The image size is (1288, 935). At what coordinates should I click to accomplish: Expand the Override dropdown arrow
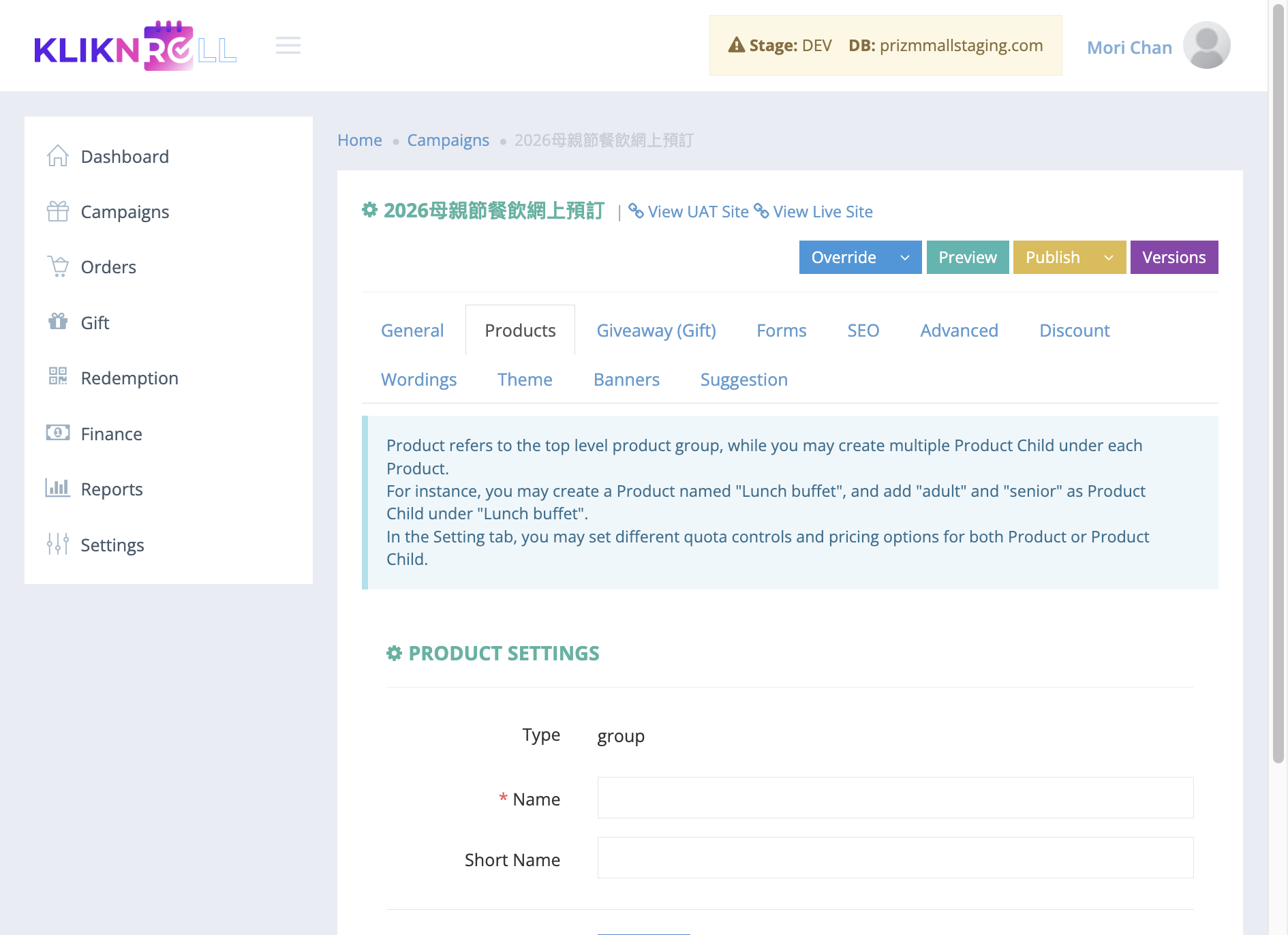[x=905, y=258]
